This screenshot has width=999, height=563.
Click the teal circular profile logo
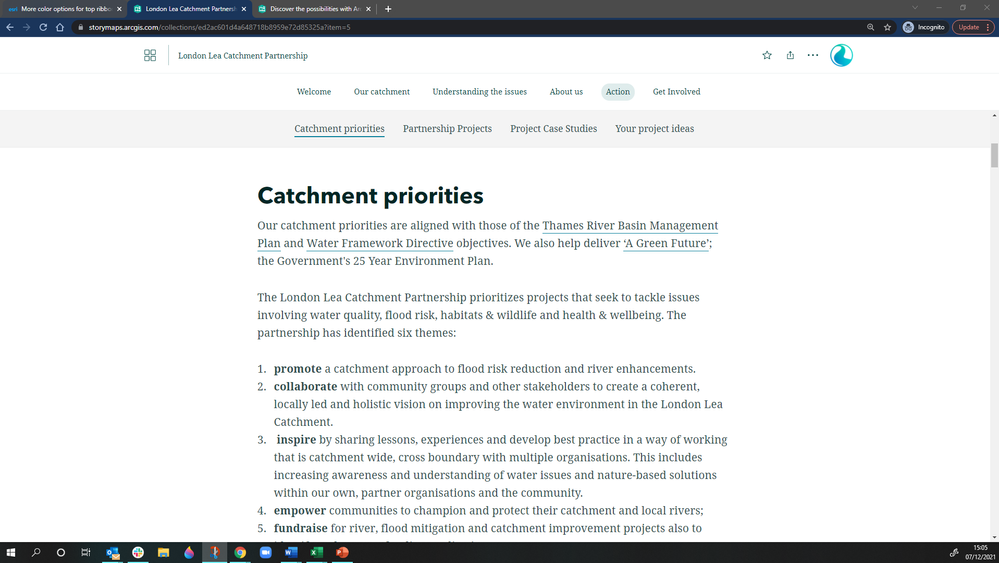point(841,55)
